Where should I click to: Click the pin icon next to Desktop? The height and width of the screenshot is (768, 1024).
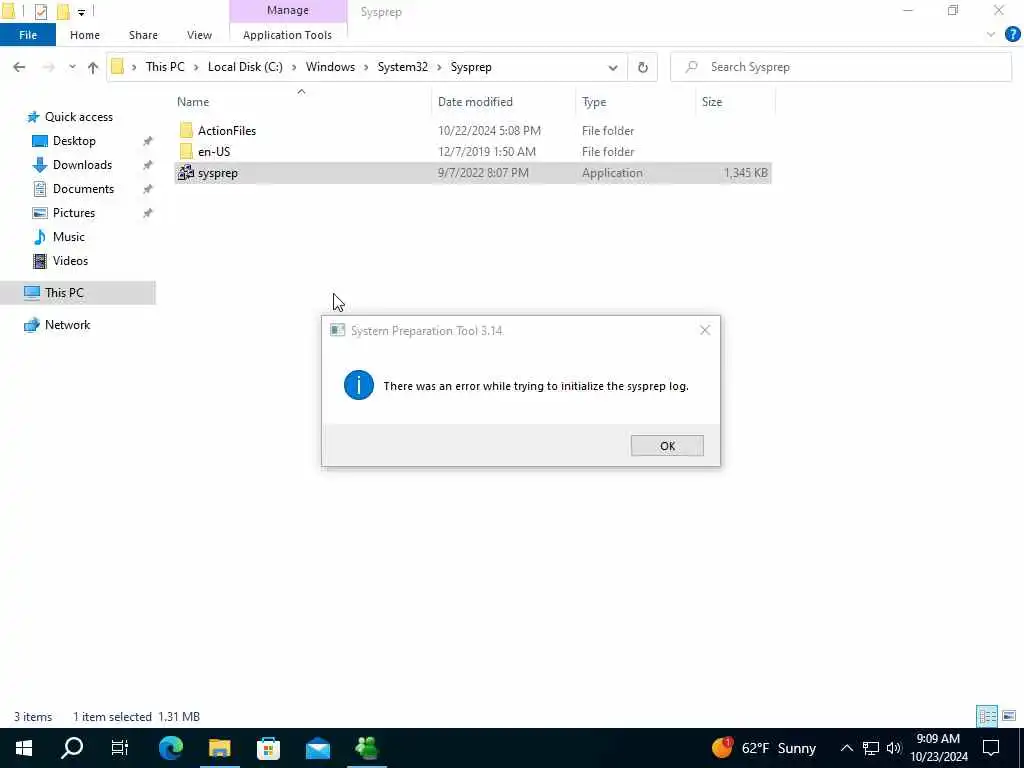(148, 141)
